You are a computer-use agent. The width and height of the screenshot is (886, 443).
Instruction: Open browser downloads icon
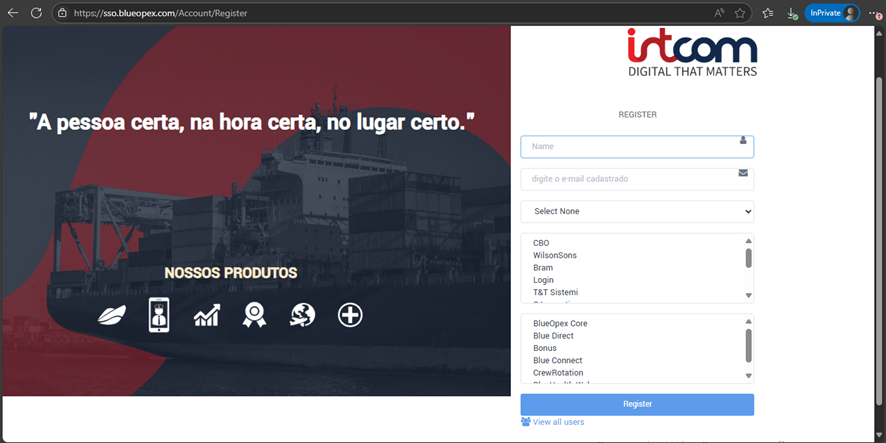coord(792,13)
